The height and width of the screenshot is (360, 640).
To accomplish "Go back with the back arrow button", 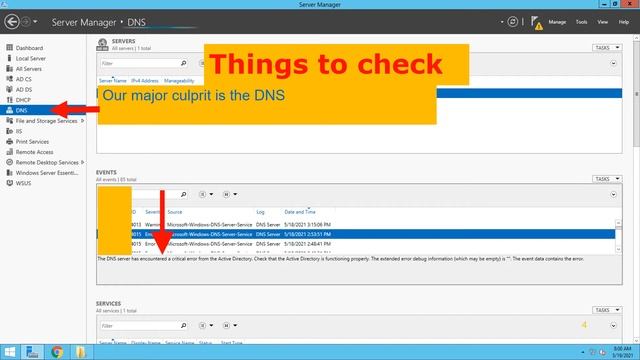I will (12, 22).
